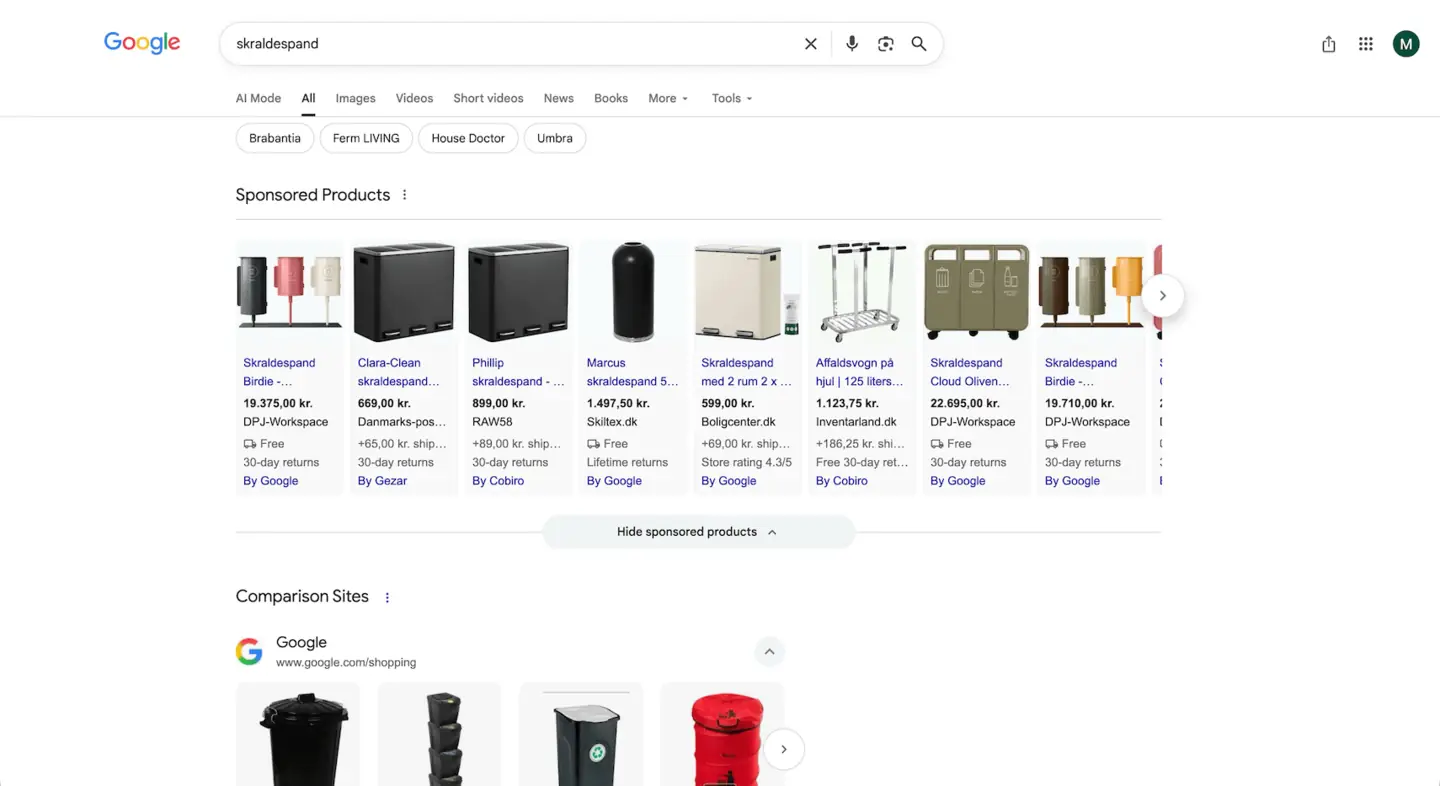Open Google Lens image search
The height and width of the screenshot is (786, 1440).
coord(886,44)
